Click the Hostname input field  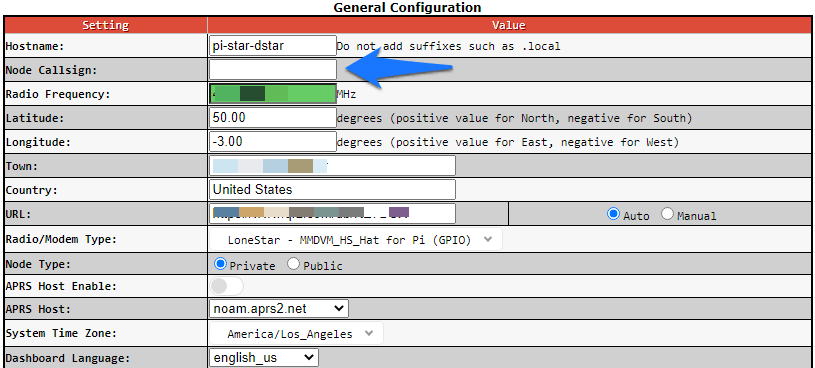272,45
